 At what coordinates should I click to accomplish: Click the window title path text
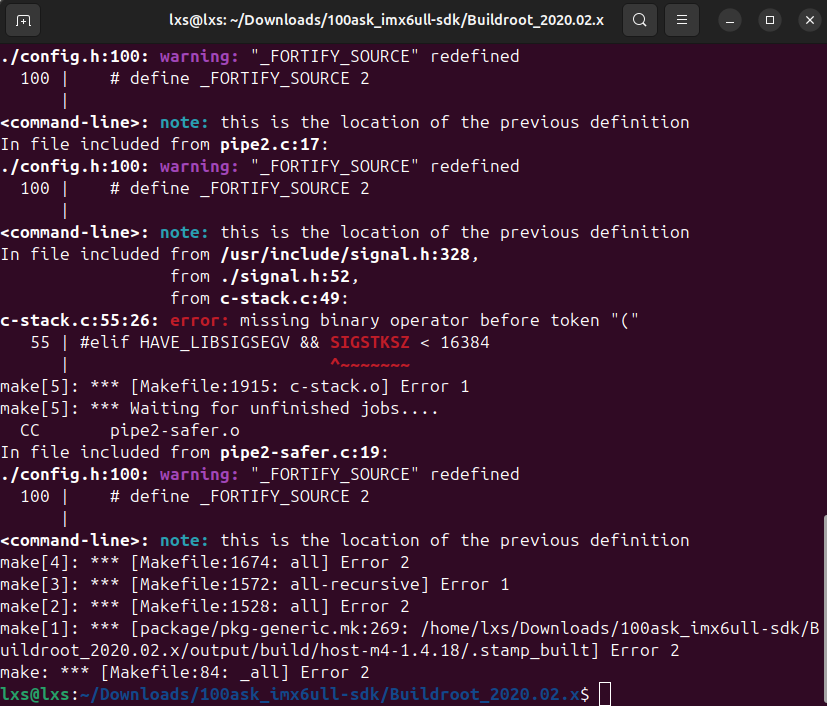click(386, 20)
